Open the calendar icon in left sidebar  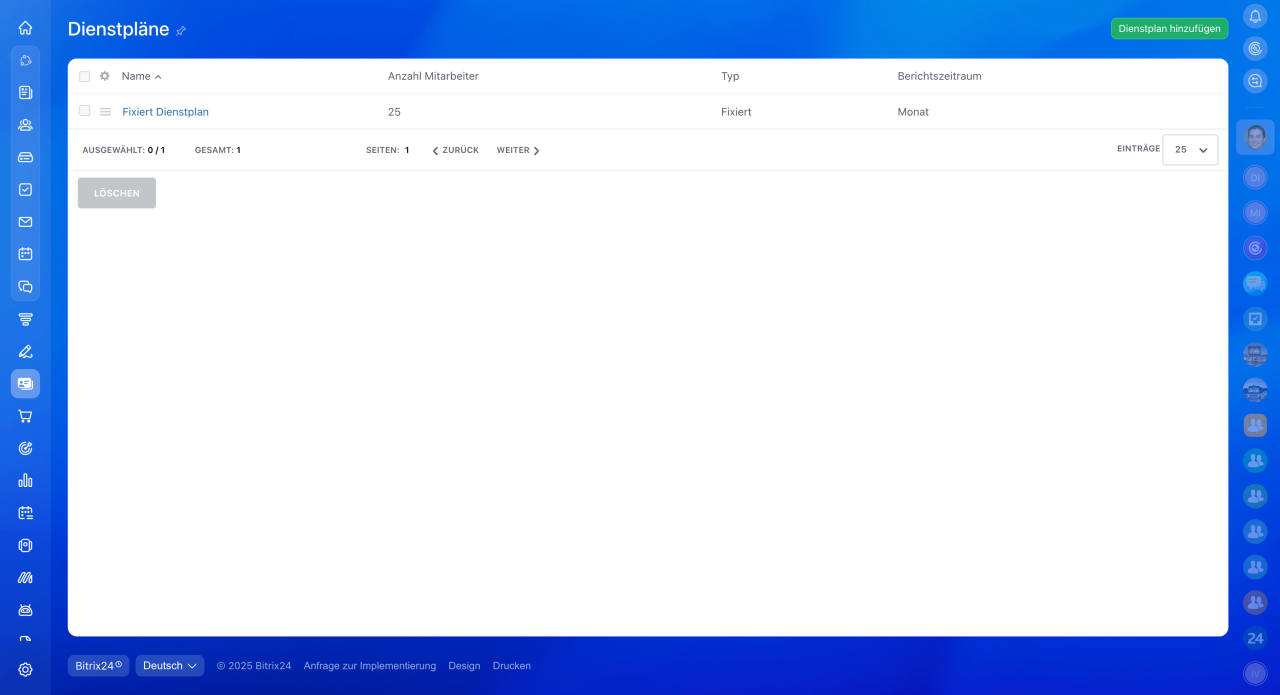(25, 254)
